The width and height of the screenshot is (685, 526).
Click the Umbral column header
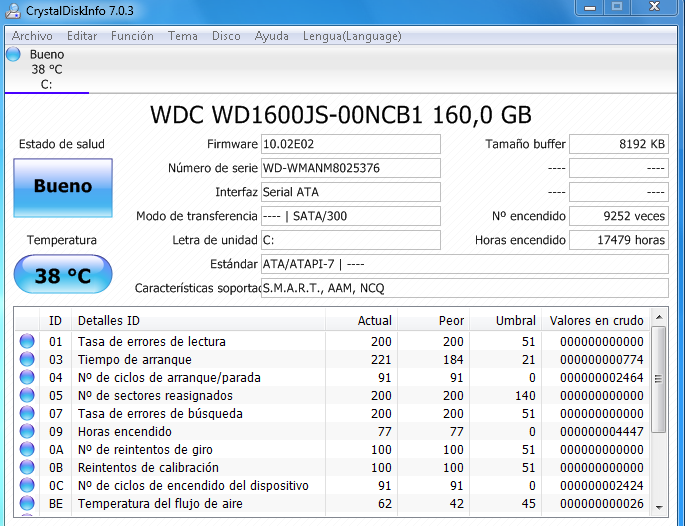coord(505,321)
